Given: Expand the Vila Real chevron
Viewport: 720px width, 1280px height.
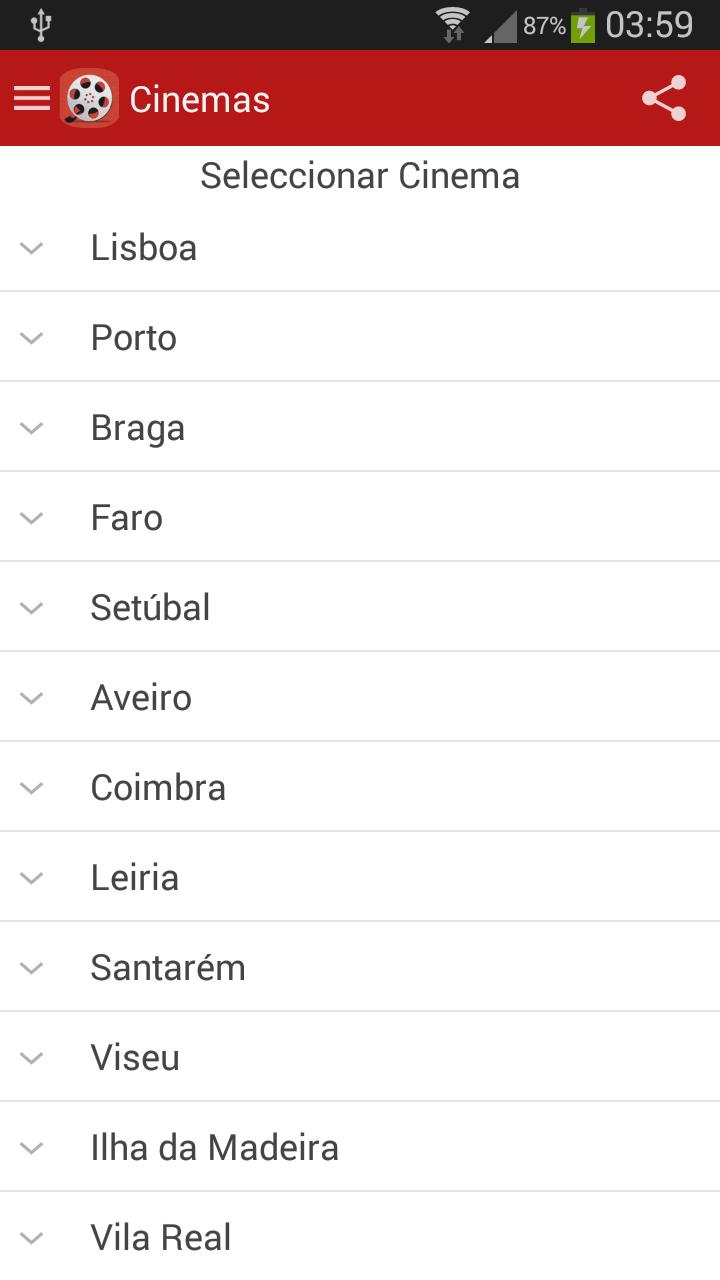Looking at the screenshot, I should click(32, 1238).
